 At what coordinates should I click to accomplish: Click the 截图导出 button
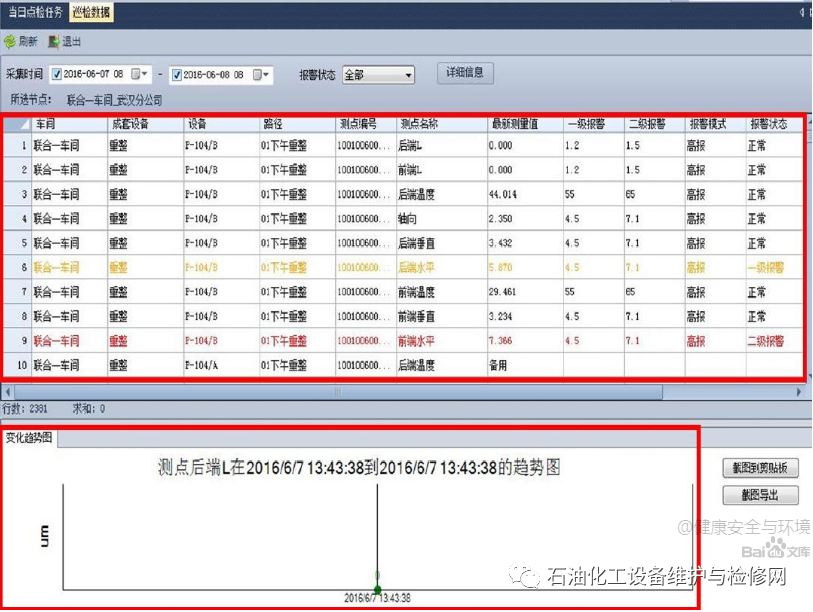pyautogui.click(x=759, y=495)
